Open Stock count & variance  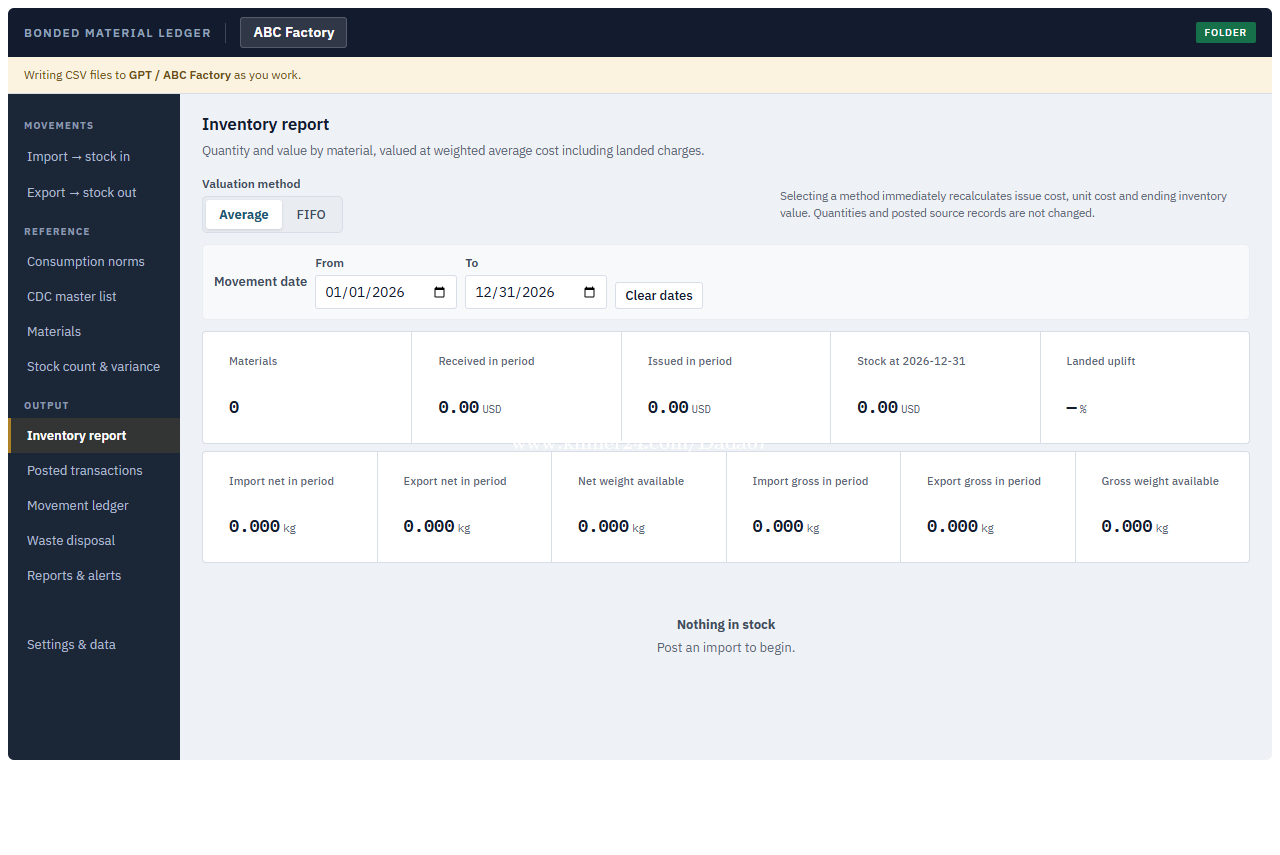pos(94,367)
